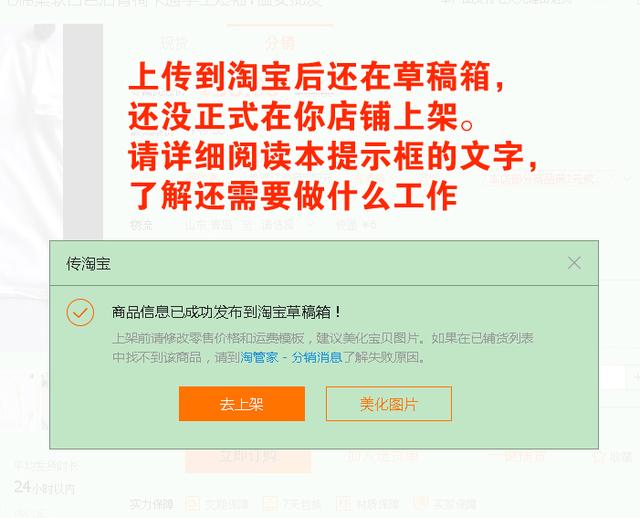640x518 pixels.
Task: Click the faded 一键铺货 button
Action: point(517,456)
